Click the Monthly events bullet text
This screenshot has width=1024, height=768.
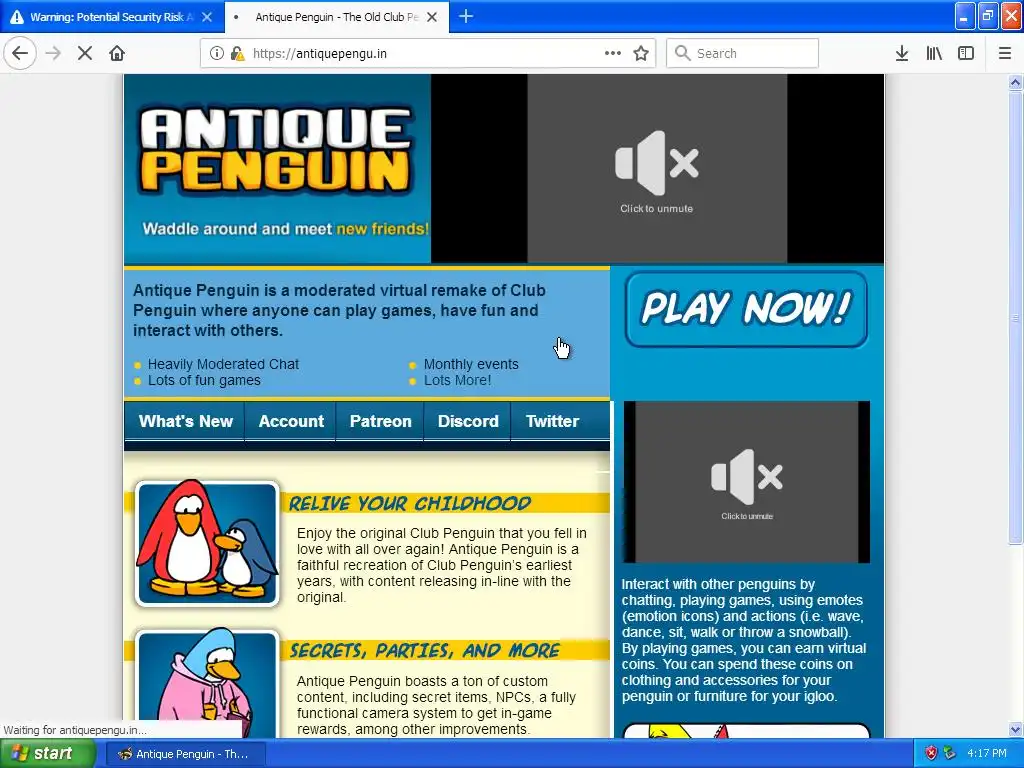pyautogui.click(x=471, y=364)
